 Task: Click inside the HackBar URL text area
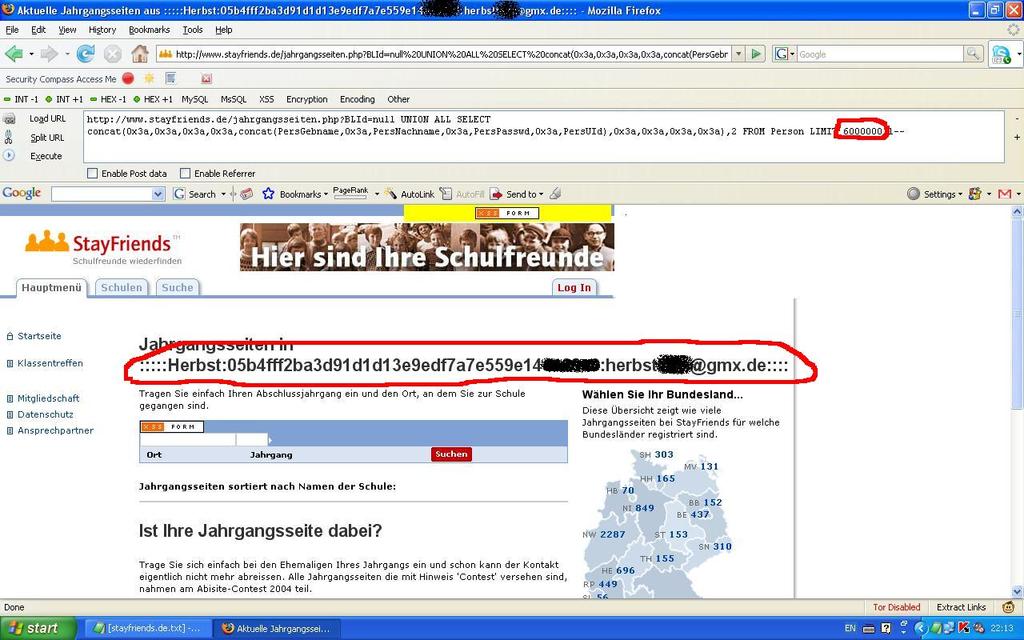point(543,137)
